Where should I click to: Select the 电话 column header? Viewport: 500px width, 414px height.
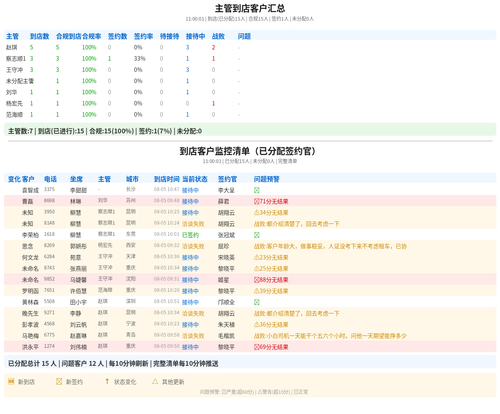(x=50, y=179)
